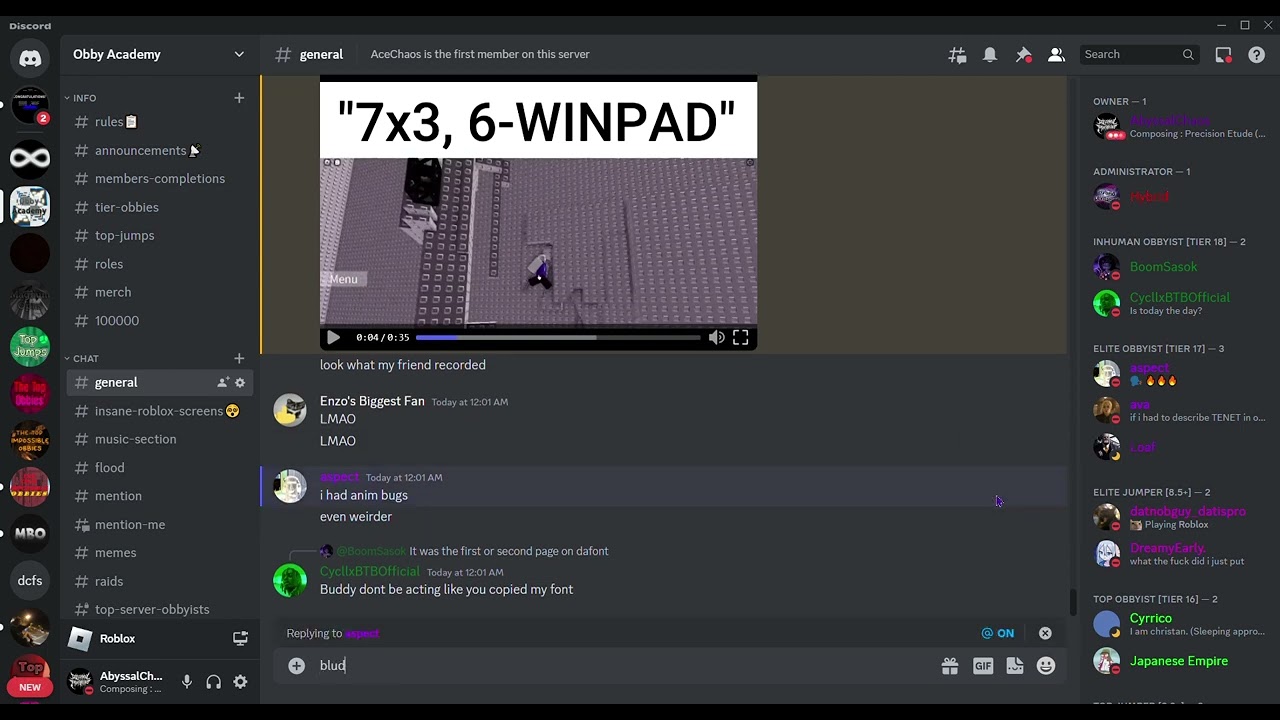Click the search magnifier icon
This screenshot has height=720, width=1280.
(1188, 55)
